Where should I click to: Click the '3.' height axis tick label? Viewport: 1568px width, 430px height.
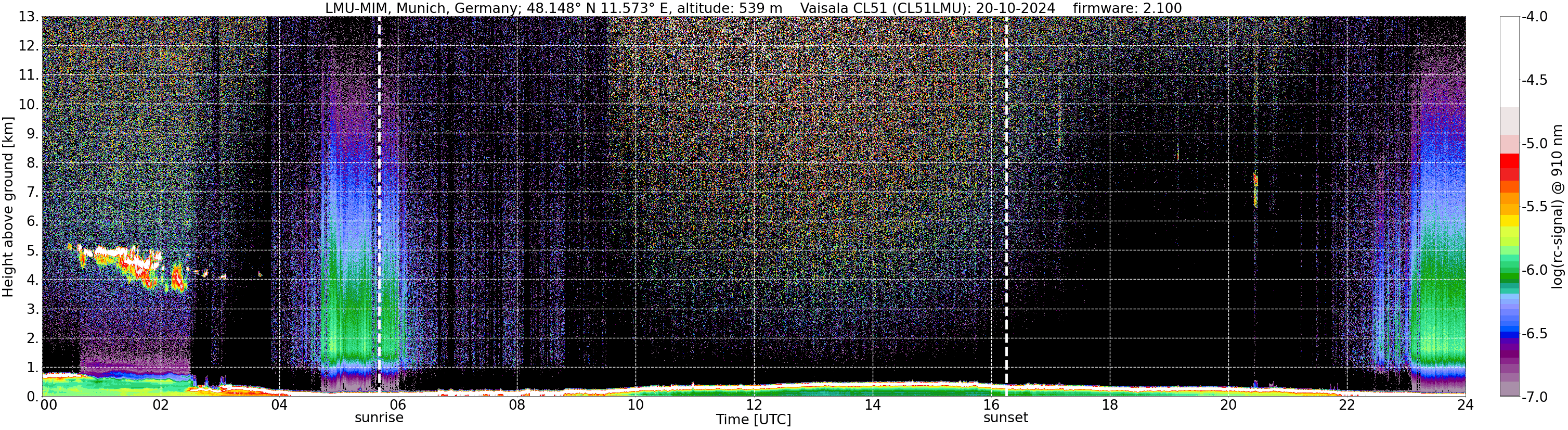coord(33,309)
